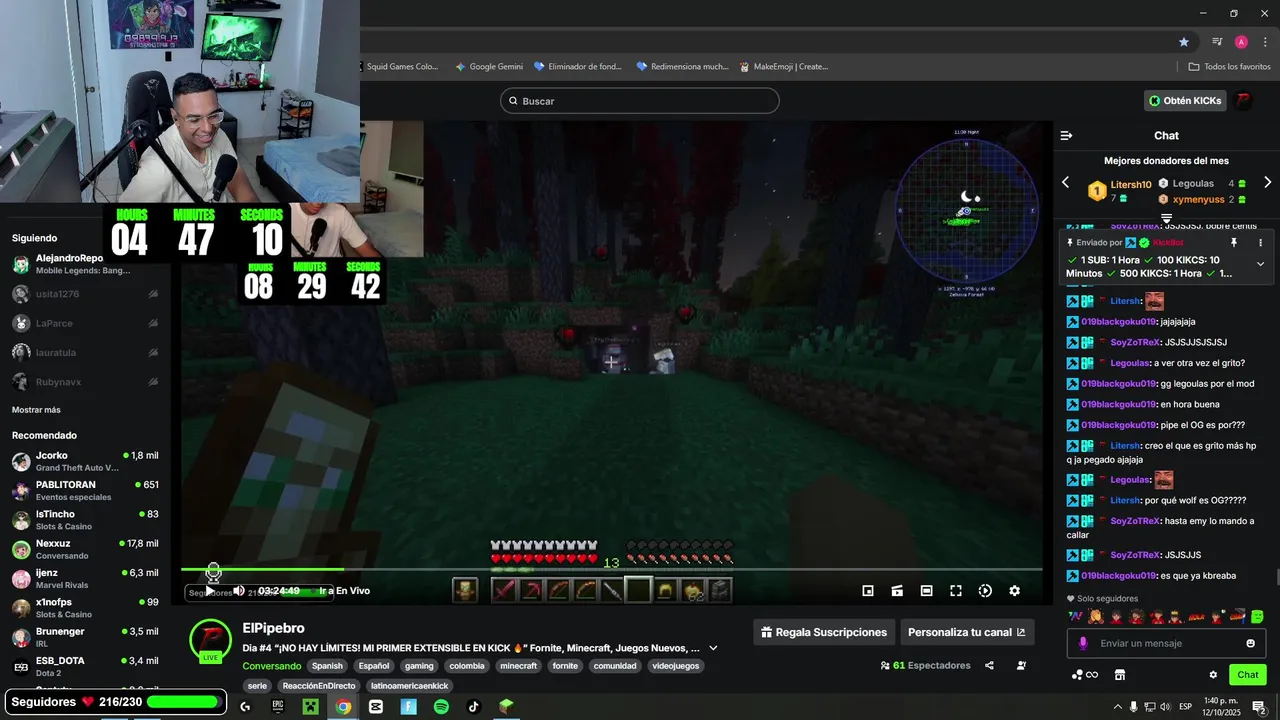Open Jcorko recommended channel

click(x=85, y=461)
